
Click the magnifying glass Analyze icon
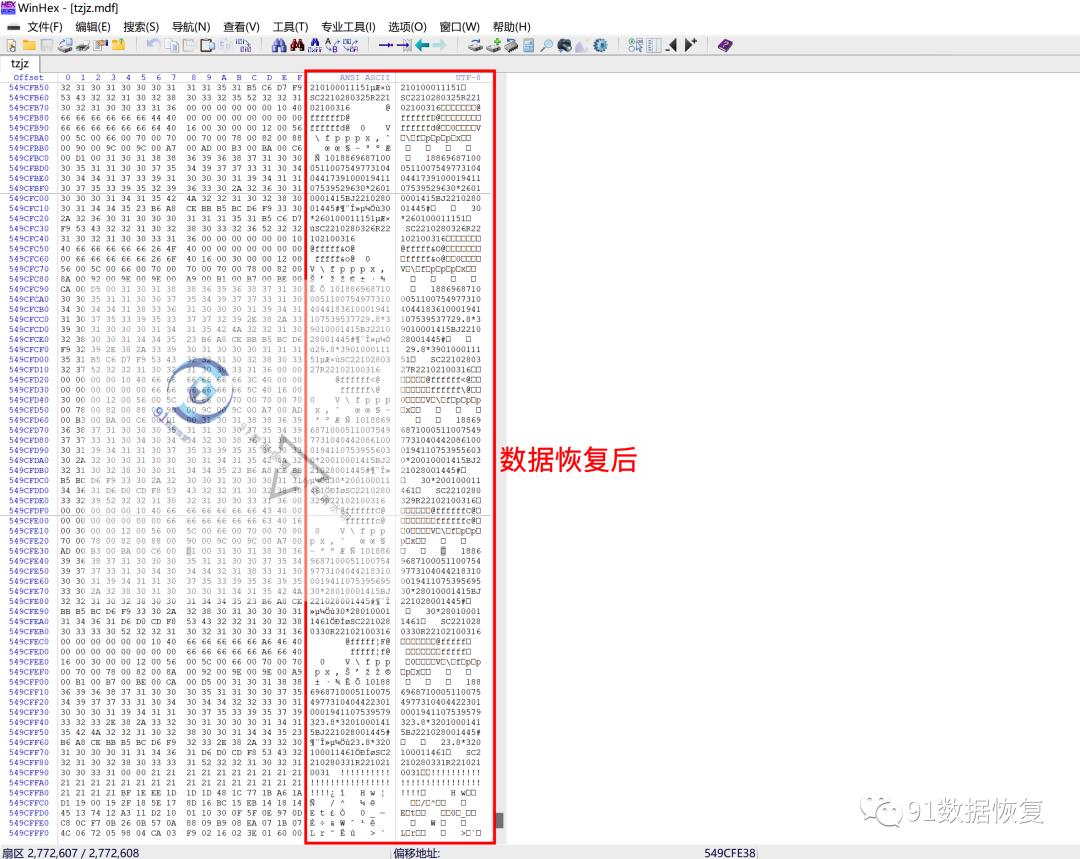pyautogui.click(x=546, y=45)
